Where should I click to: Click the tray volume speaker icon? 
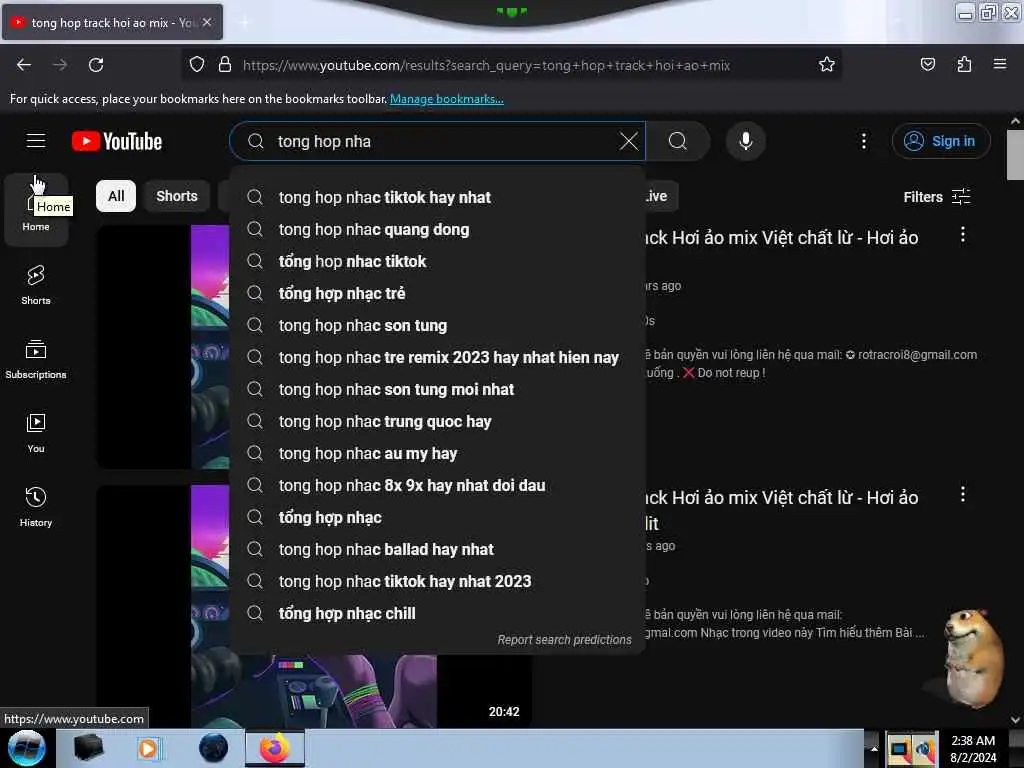coord(925,749)
